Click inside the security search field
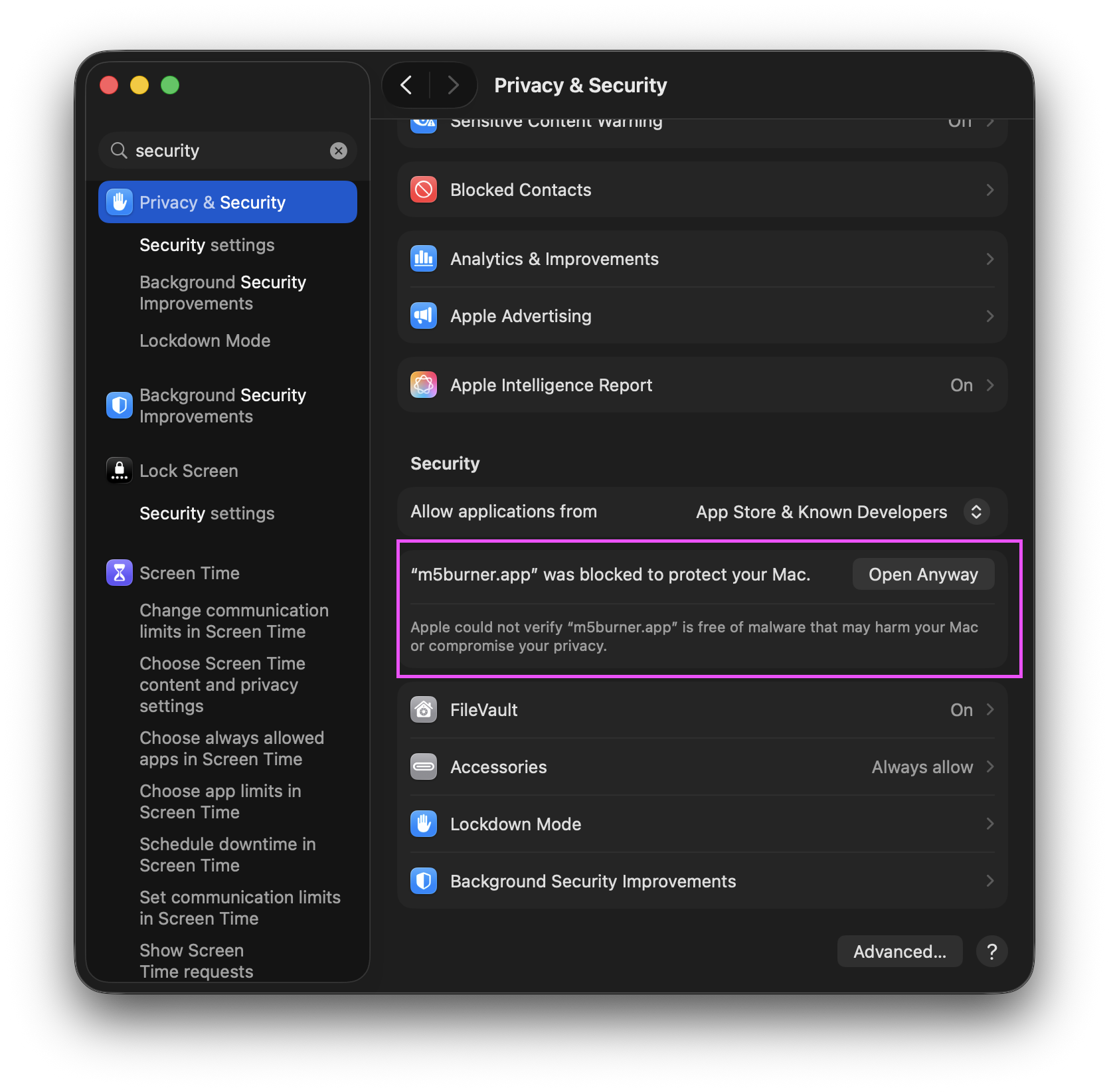 point(226,151)
